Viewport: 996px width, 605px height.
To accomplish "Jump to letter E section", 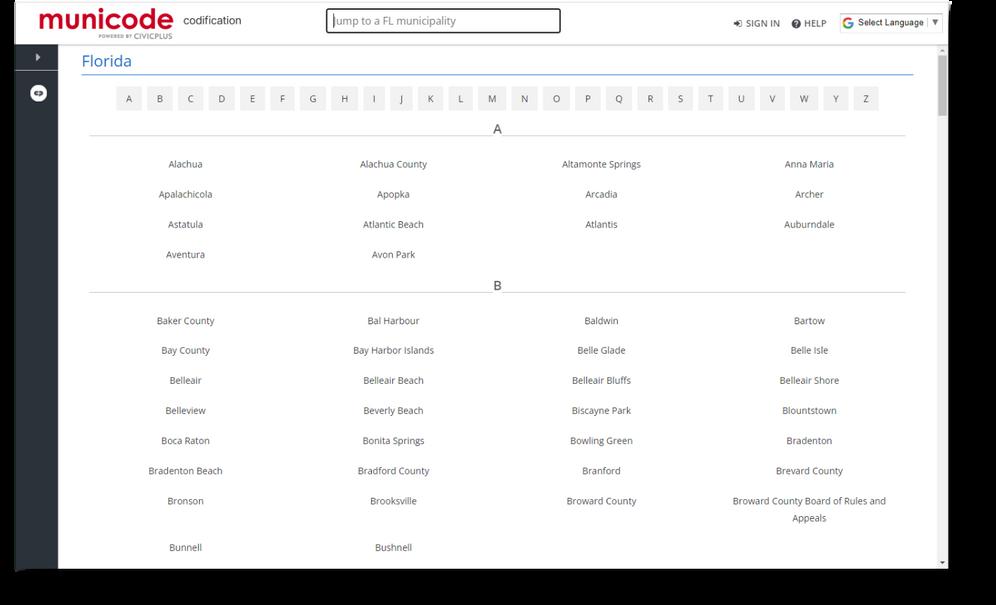I will tap(252, 99).
